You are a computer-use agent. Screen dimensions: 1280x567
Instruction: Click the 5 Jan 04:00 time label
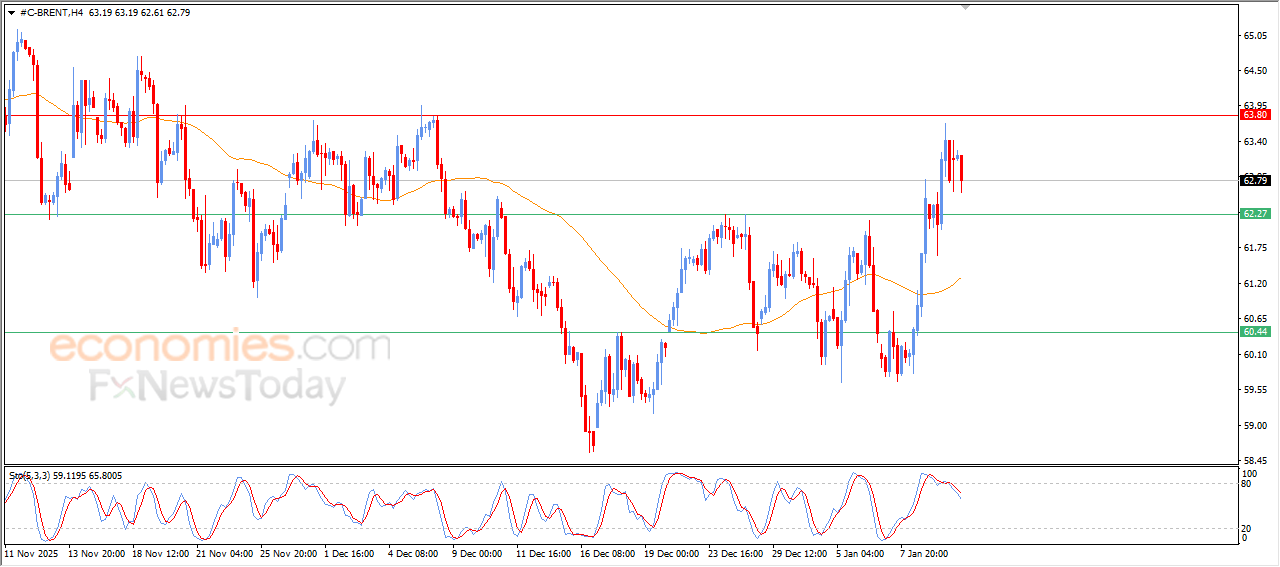(861, 552)
